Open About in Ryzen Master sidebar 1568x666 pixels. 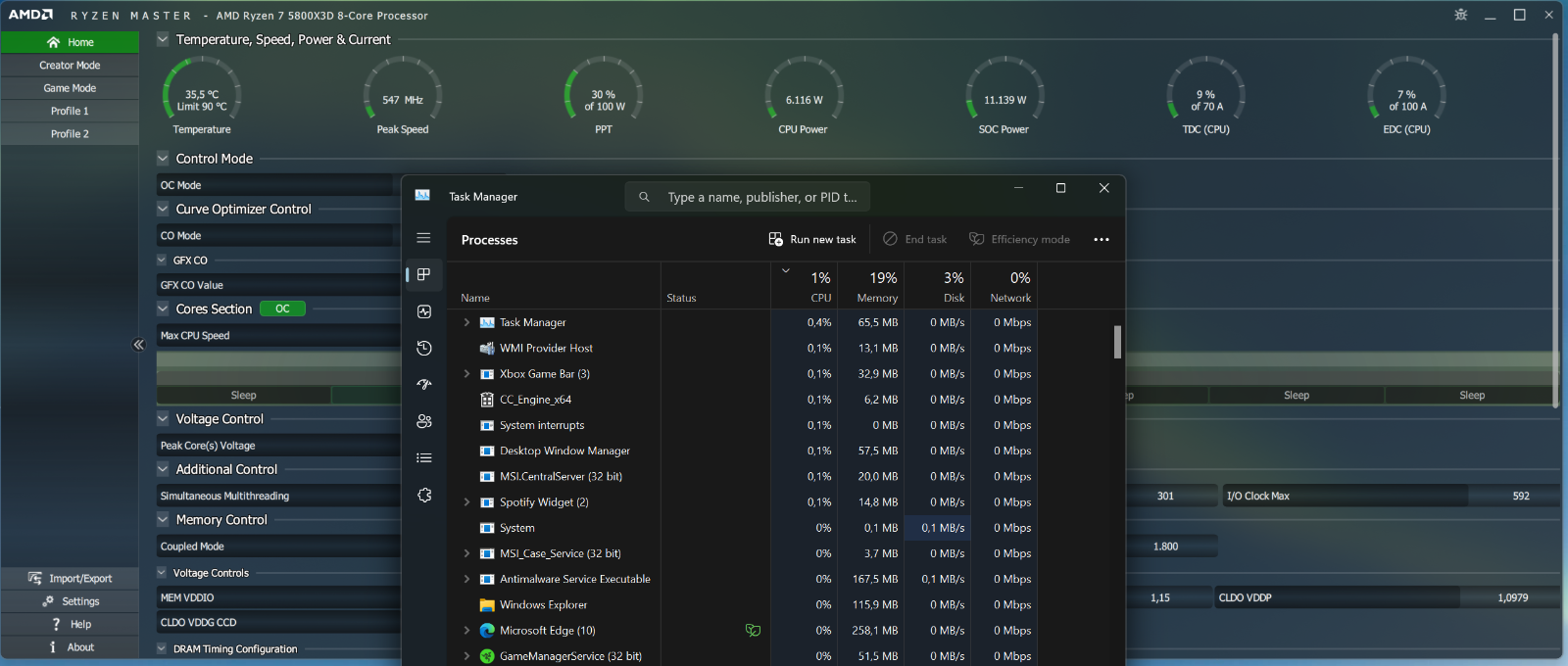point(70,647)
